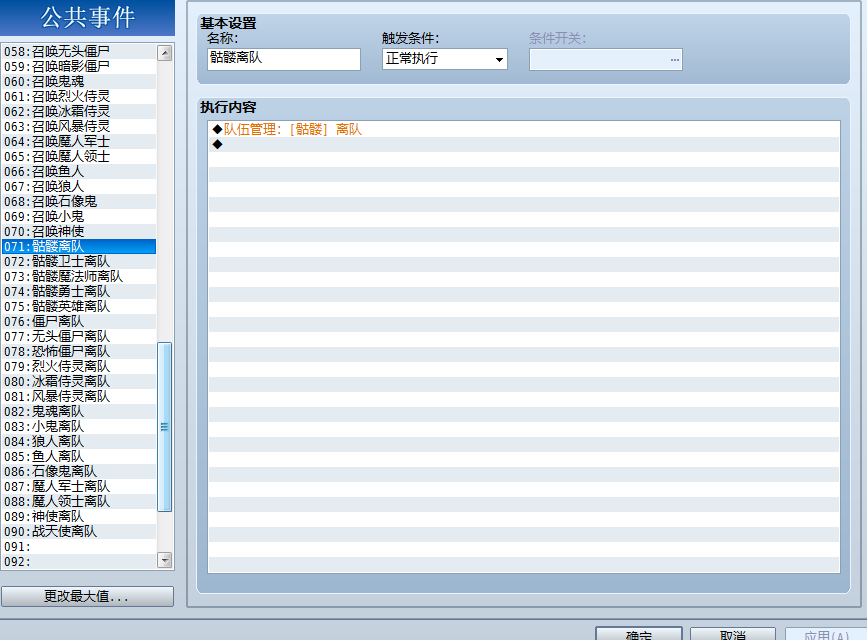Select list item 063:召唤风暴侍灵
The height and width of the screenshot is (640, 867).
[x=79, y=126]
